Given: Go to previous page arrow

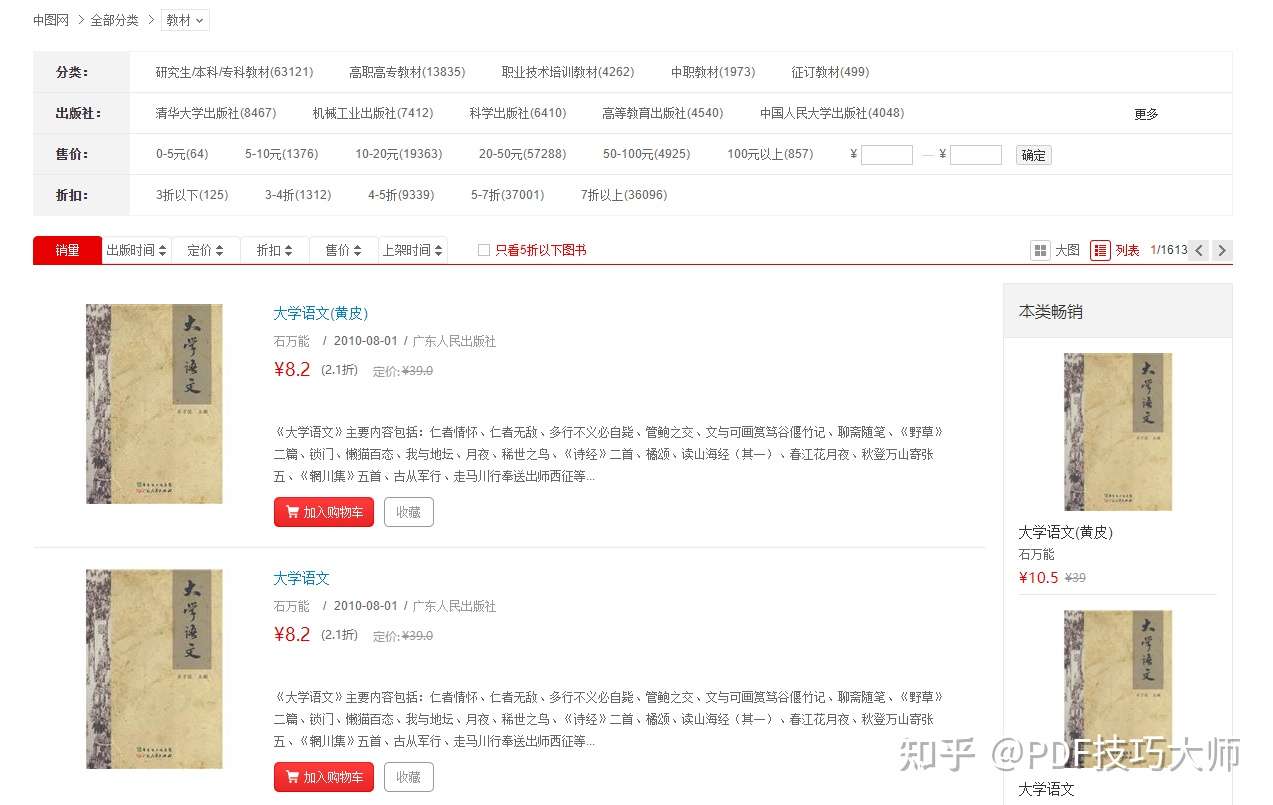Looking at the screenshot, I should click(1199, 250).
